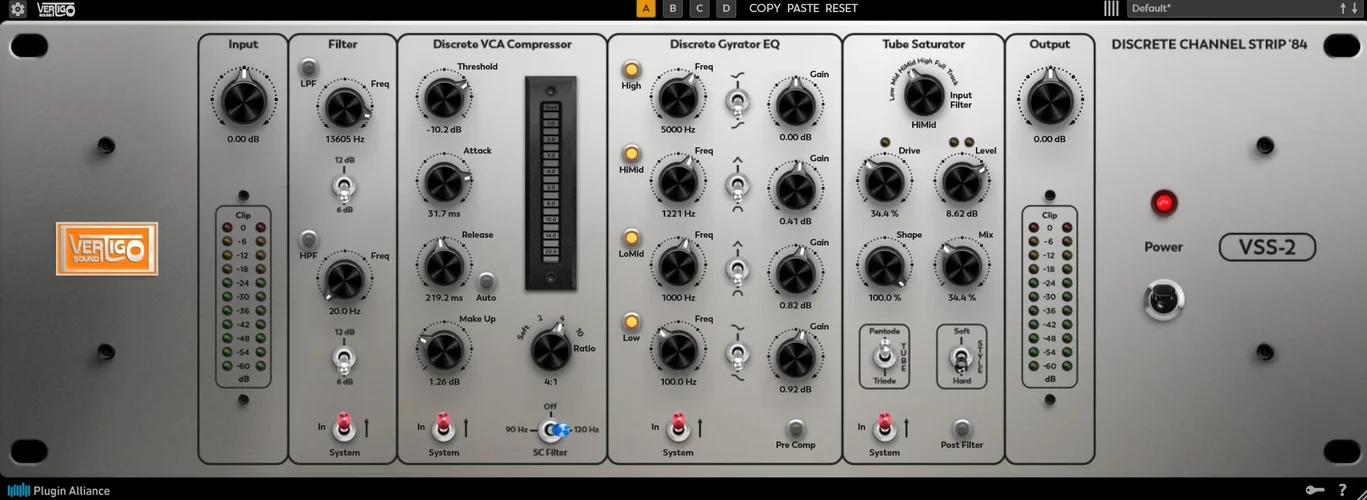Toggle the LoMid EQ band lamp

coord(631,237)
